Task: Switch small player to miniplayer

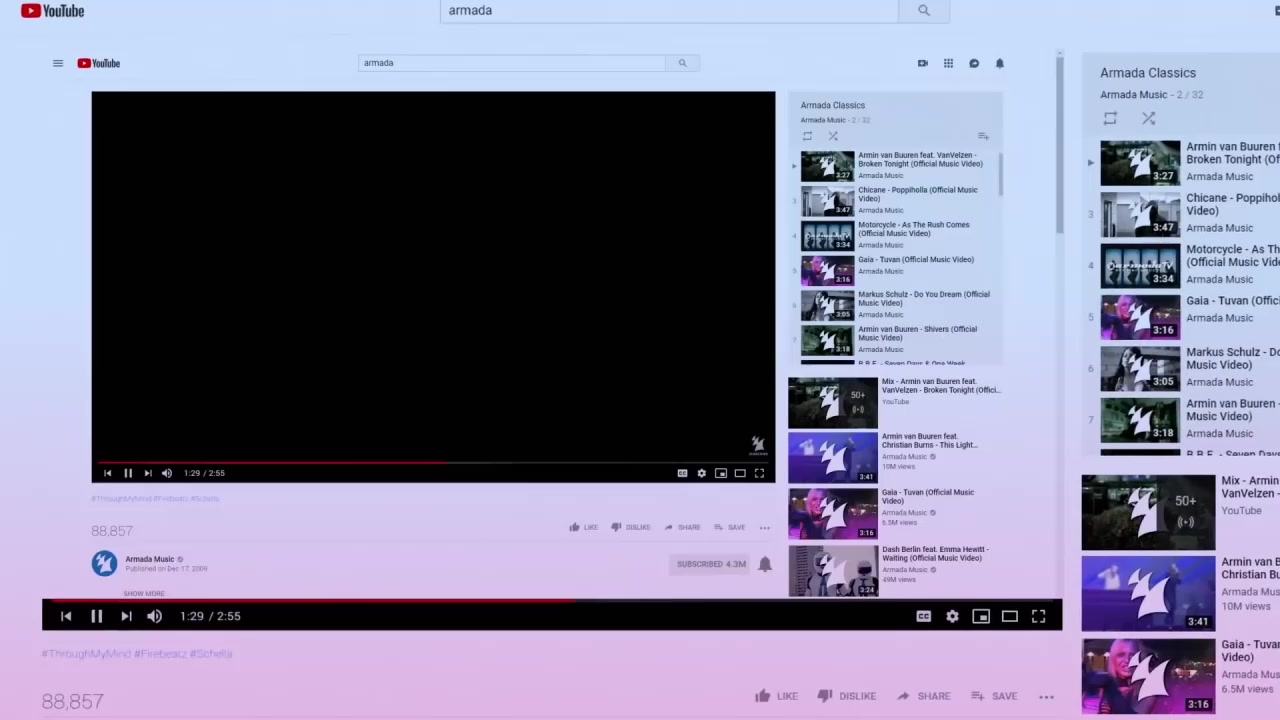Action: (720, 473)
